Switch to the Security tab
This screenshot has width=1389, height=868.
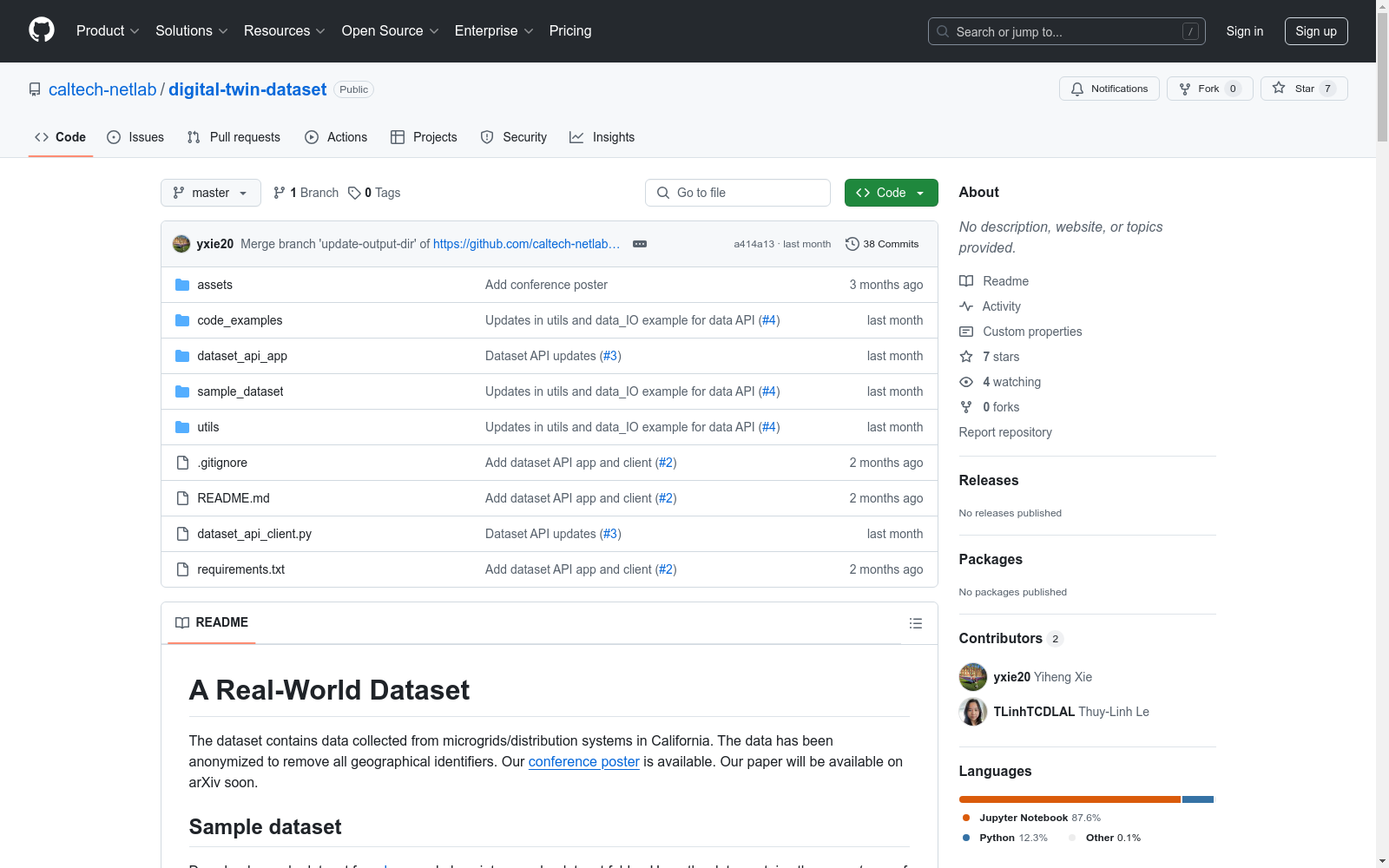(514, 137)
